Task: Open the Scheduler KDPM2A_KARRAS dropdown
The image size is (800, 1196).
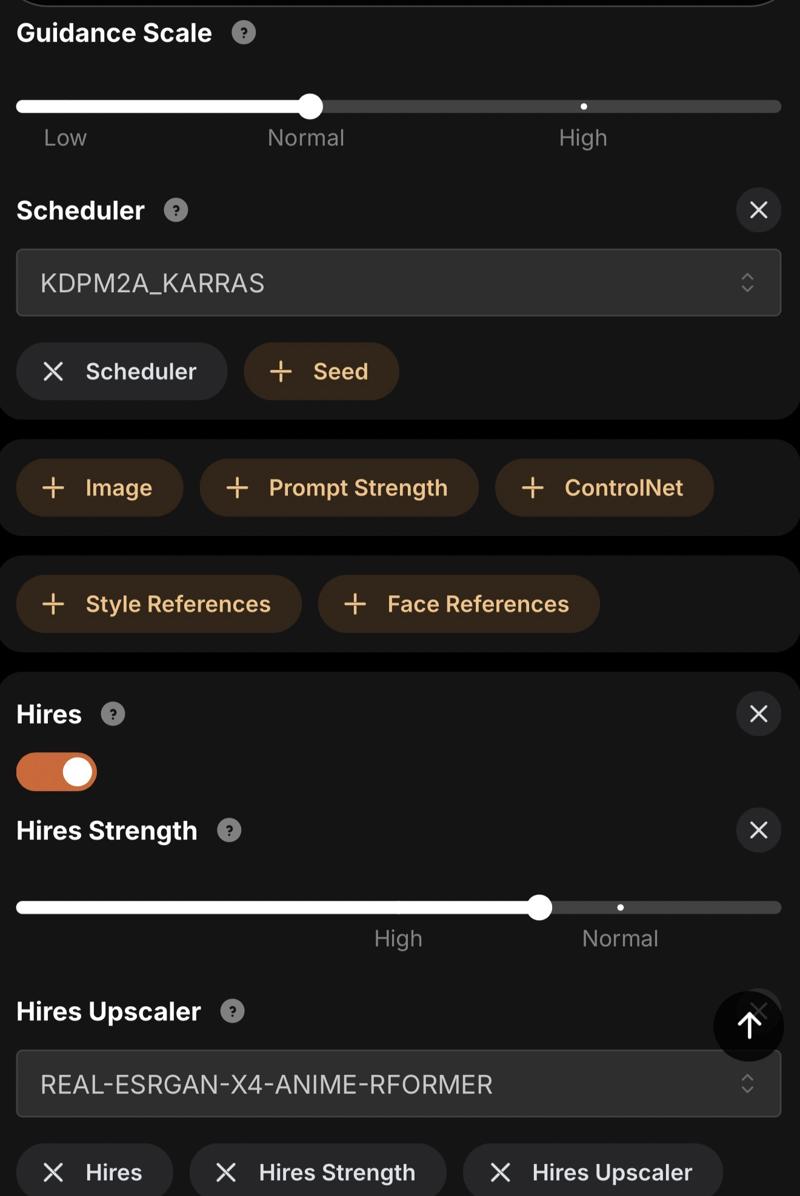Action: (398, 283)
